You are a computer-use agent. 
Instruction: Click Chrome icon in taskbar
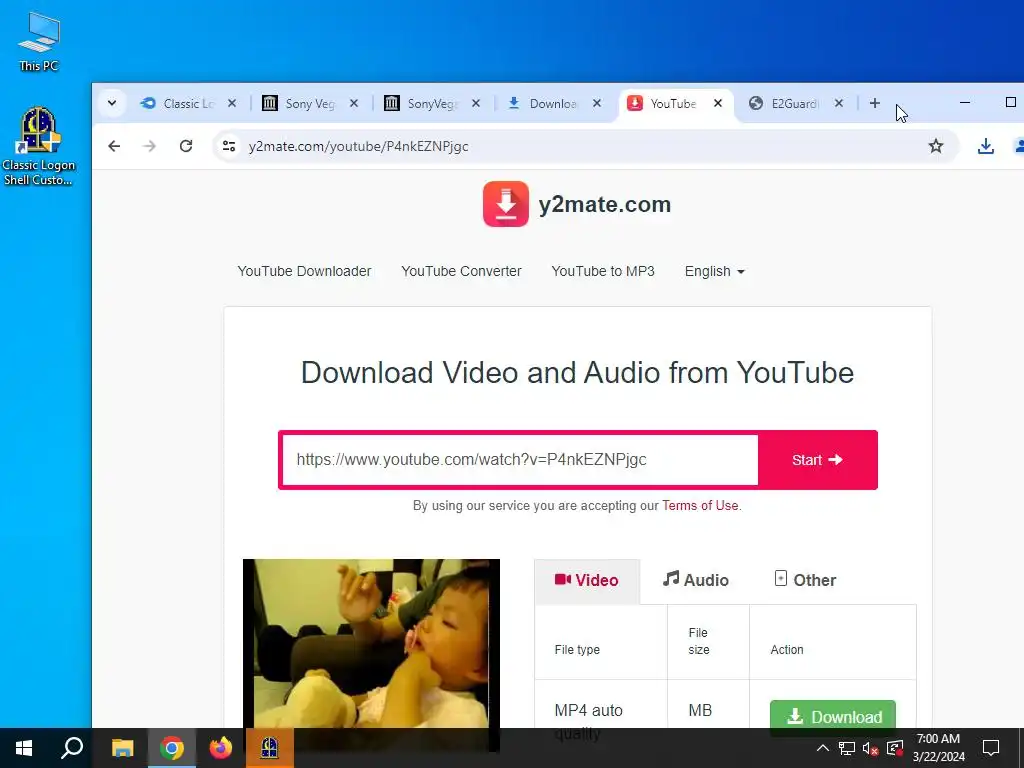pos(172,748)
